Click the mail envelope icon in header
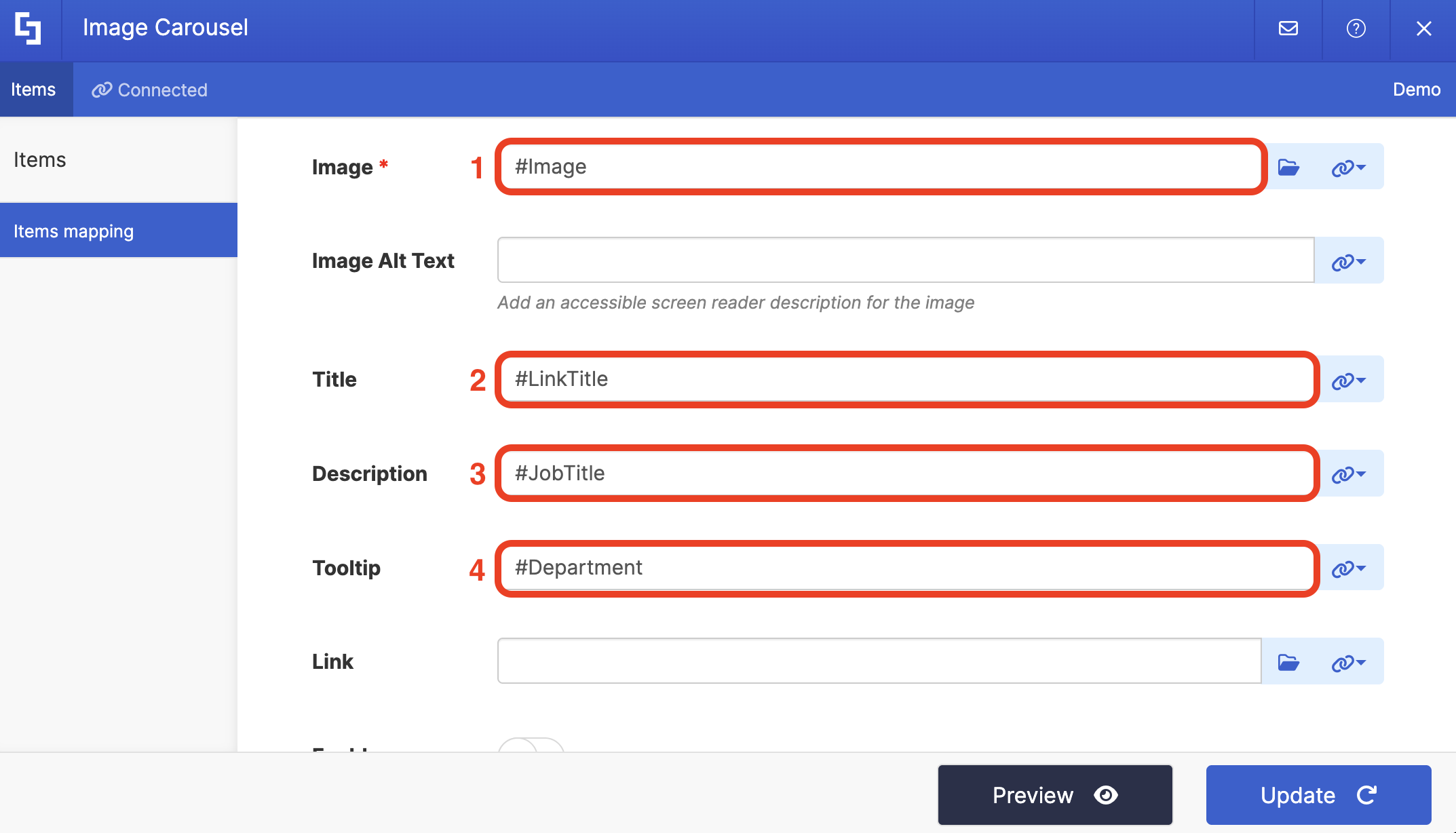The image size is (1456, 833). pos(1288,28)
